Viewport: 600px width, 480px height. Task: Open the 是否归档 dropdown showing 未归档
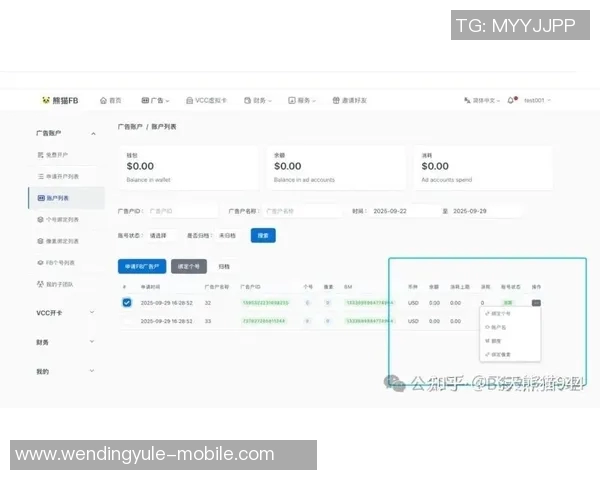click(229, 235)
